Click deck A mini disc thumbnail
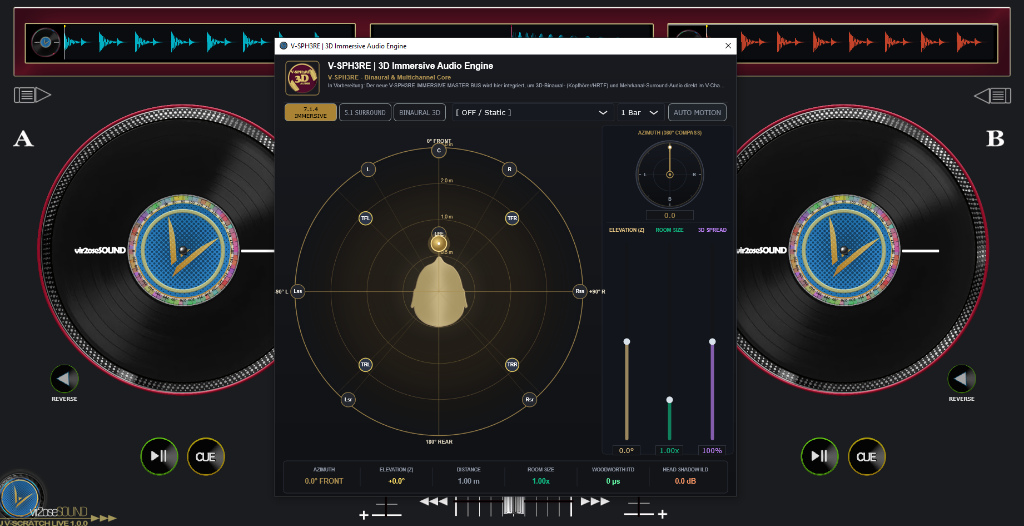Image resolution: width=1024 pixels, height=526 pixels. tap(45, 42)
